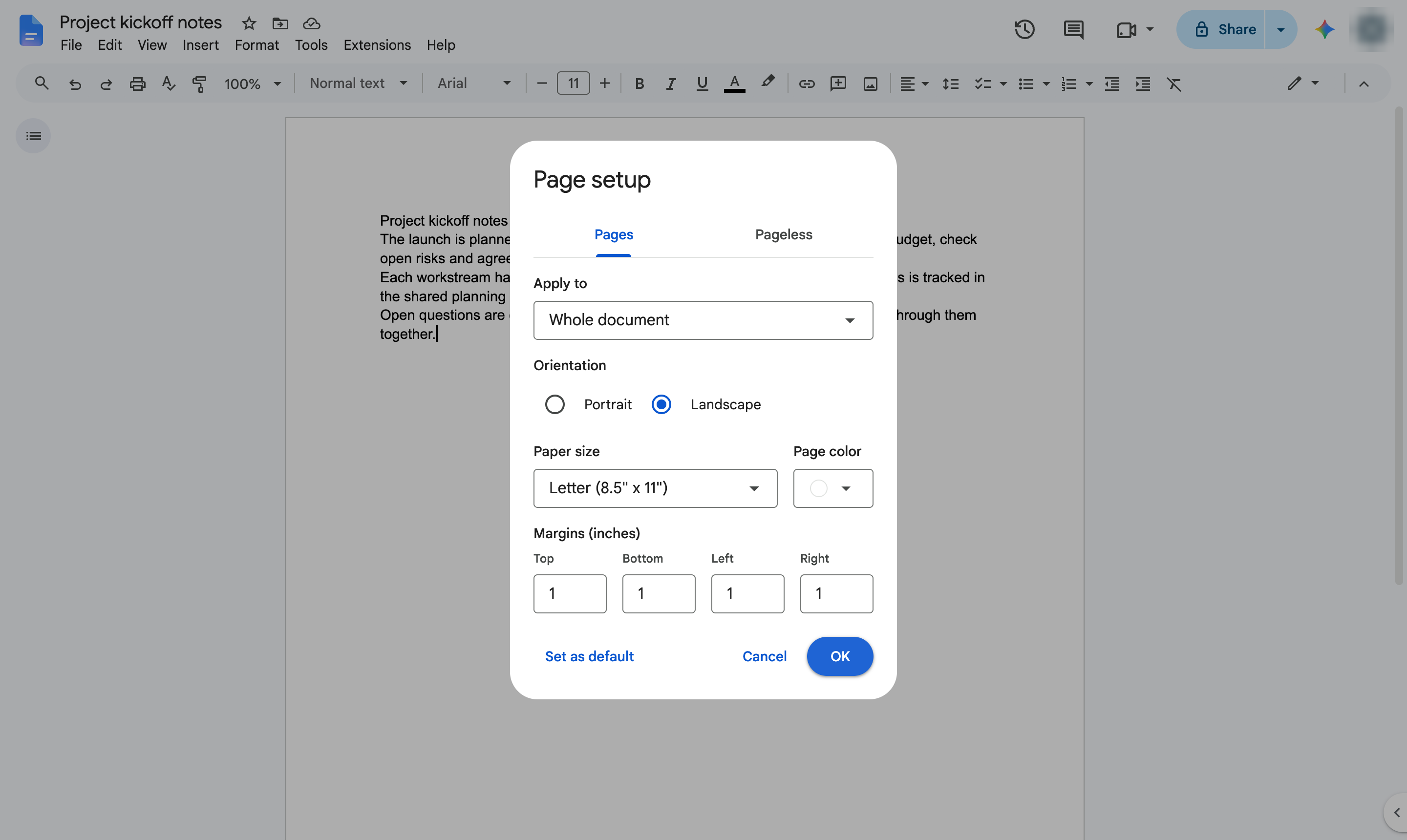Click the Top margin input field
Screen dimensions: 1407x840
coord(570,594)
